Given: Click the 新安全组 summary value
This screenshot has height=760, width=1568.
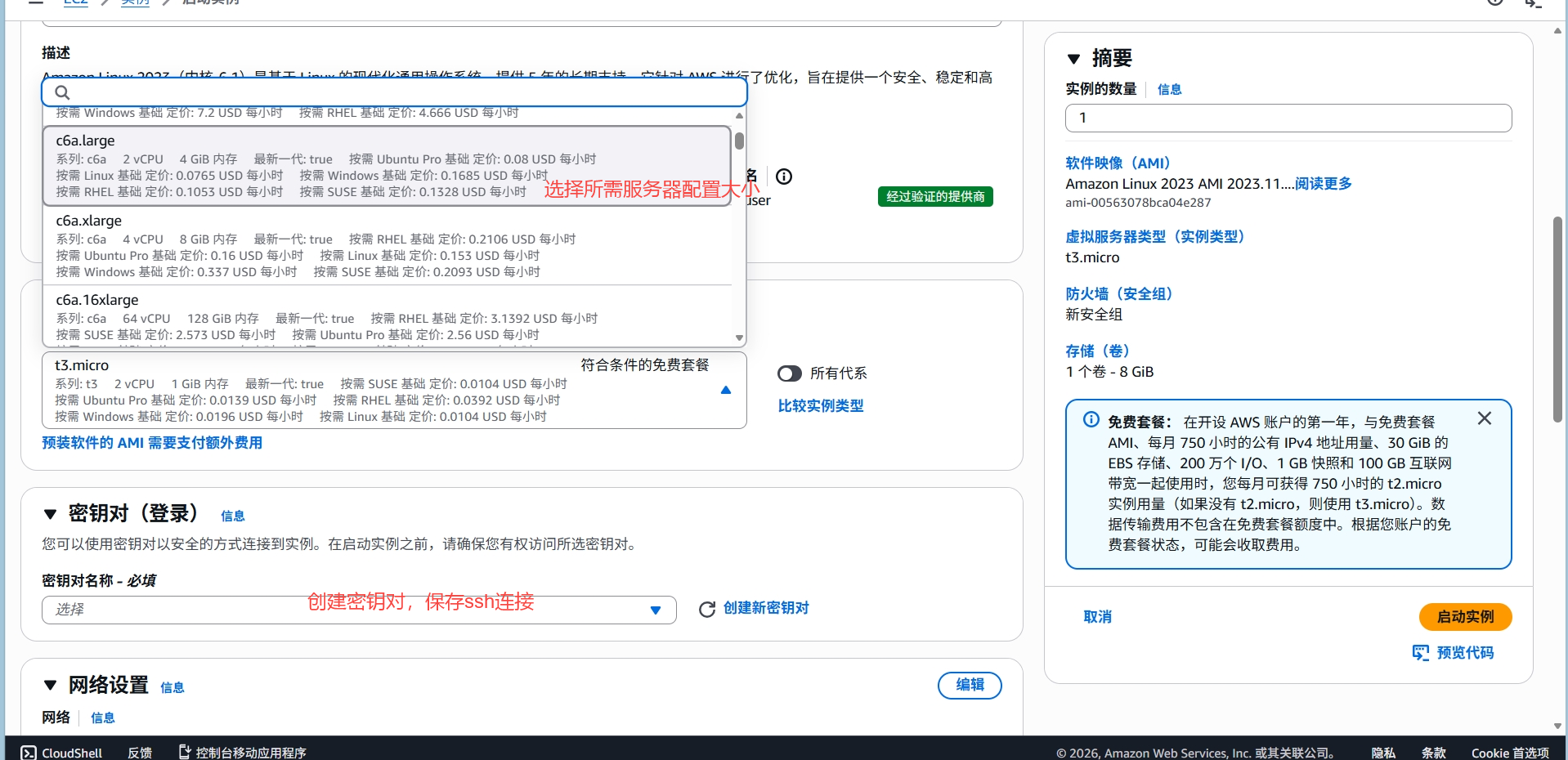Looking at the screenshot, I should click(1094, 315).
